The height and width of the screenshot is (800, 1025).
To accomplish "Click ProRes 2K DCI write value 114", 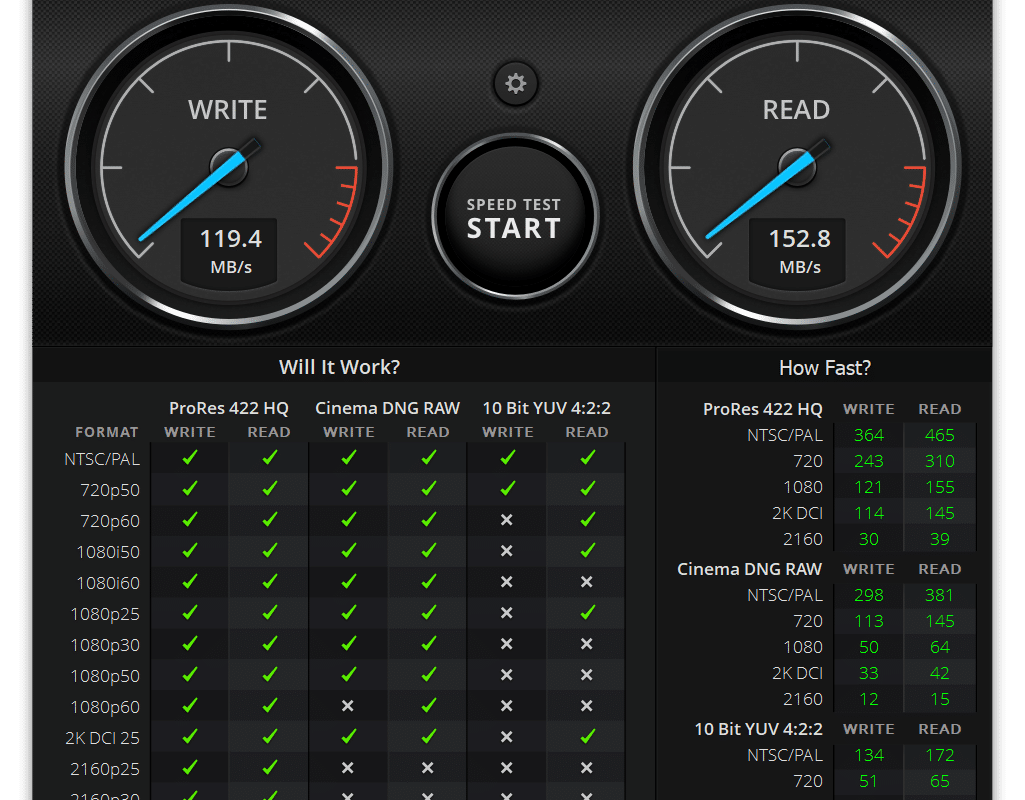I will coord(869,514).
